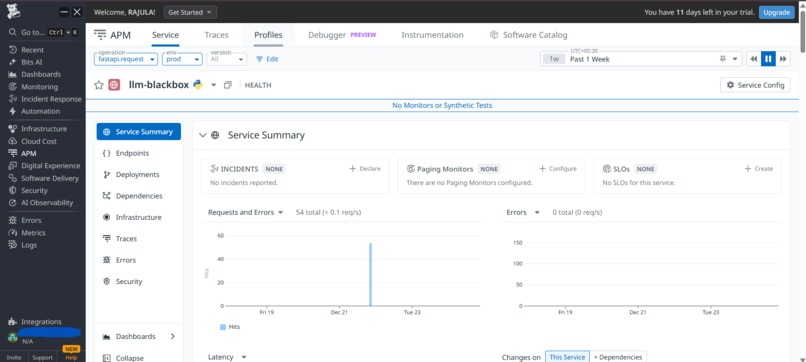This screenshot has width=806, height=362.
Task: Switch to the Software Catalog tab
Action: pyautogui.click(x=528, y=35)
